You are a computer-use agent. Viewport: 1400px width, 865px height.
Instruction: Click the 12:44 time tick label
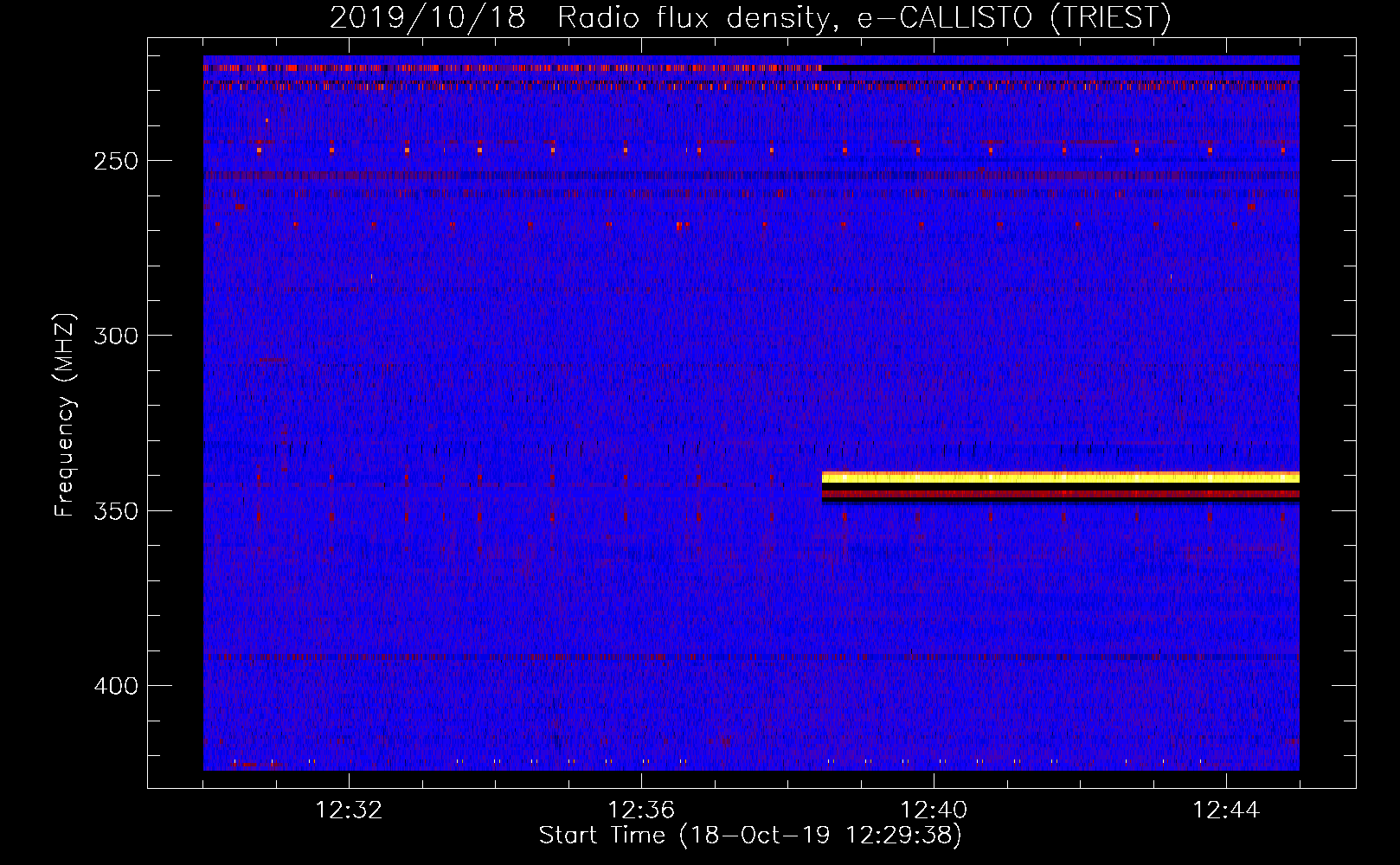[x=1226, y=811]
